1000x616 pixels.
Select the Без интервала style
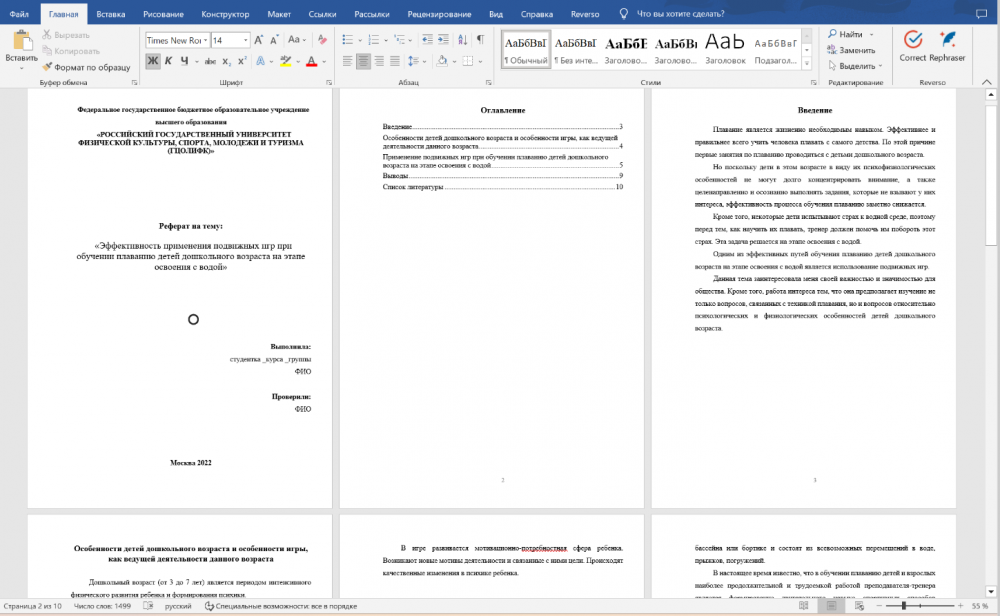(x=576, y=50)
